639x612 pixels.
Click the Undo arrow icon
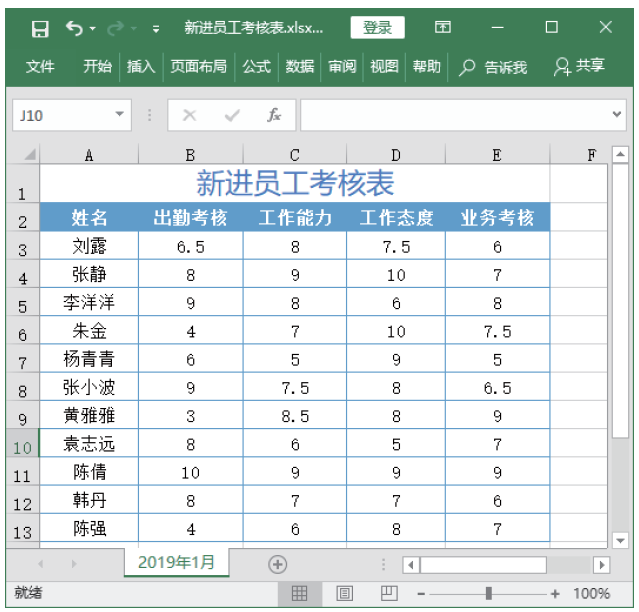tap(74, 28)
